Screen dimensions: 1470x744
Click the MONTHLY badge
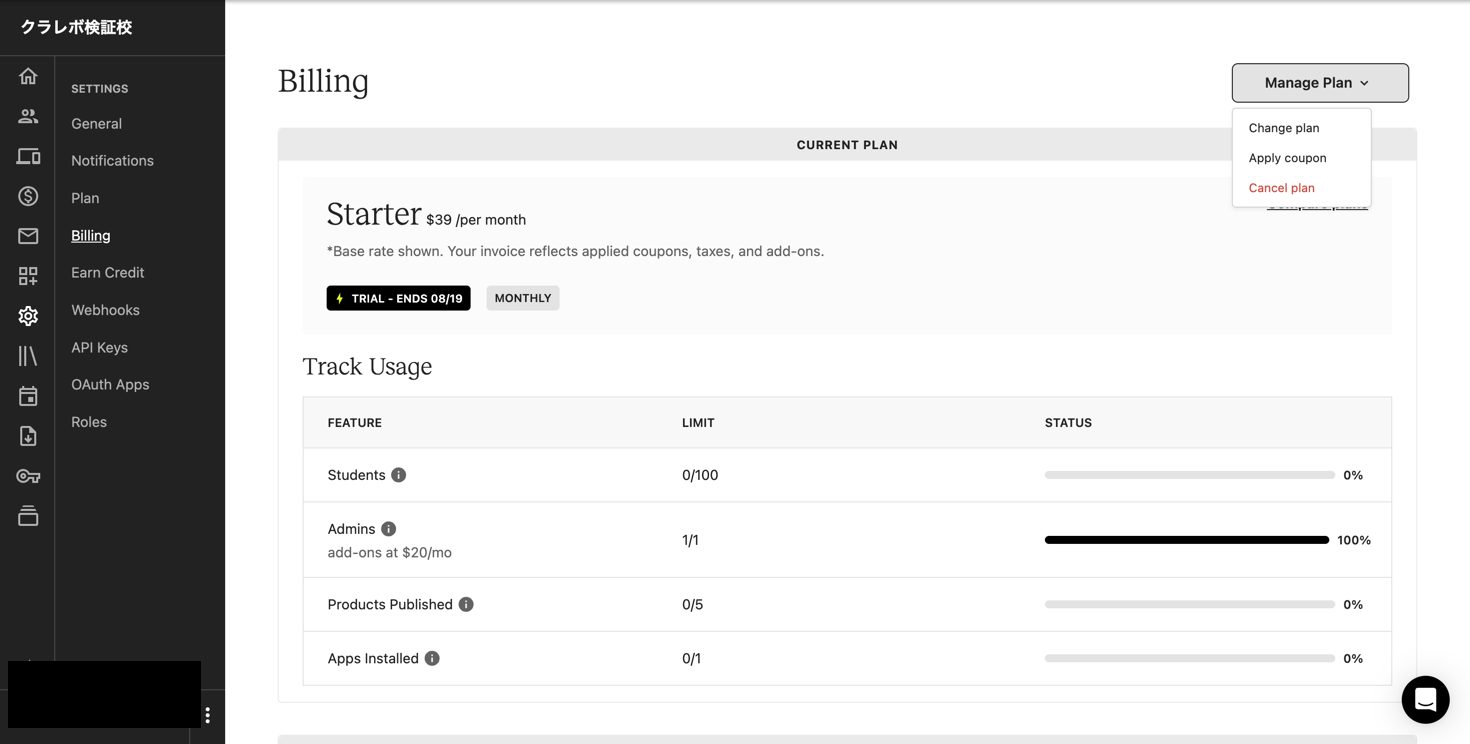coord(523,298)
